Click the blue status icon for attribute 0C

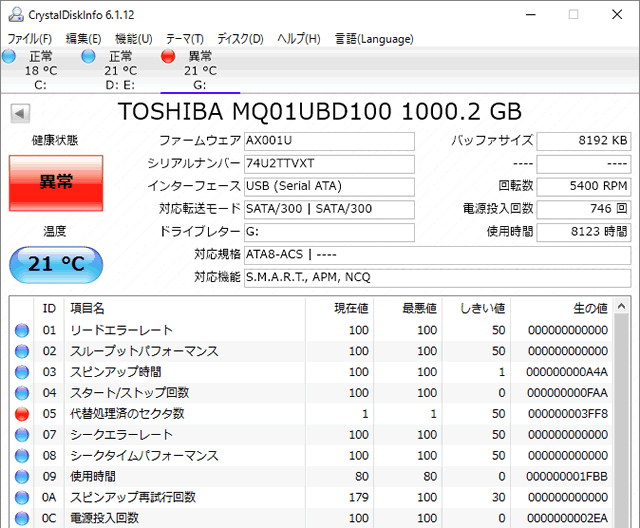click(22, 518)
